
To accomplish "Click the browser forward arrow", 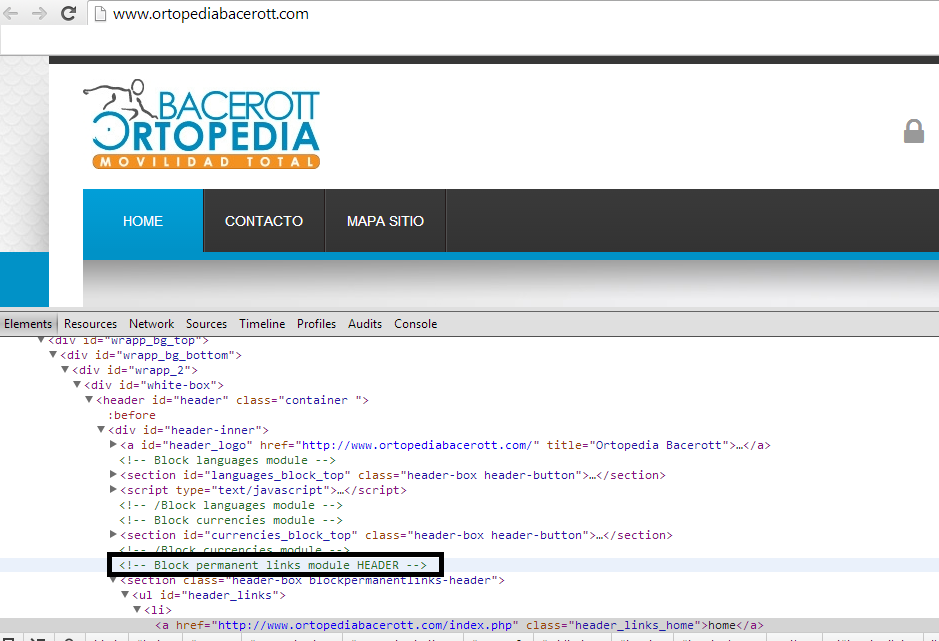I will pos(40,14).
